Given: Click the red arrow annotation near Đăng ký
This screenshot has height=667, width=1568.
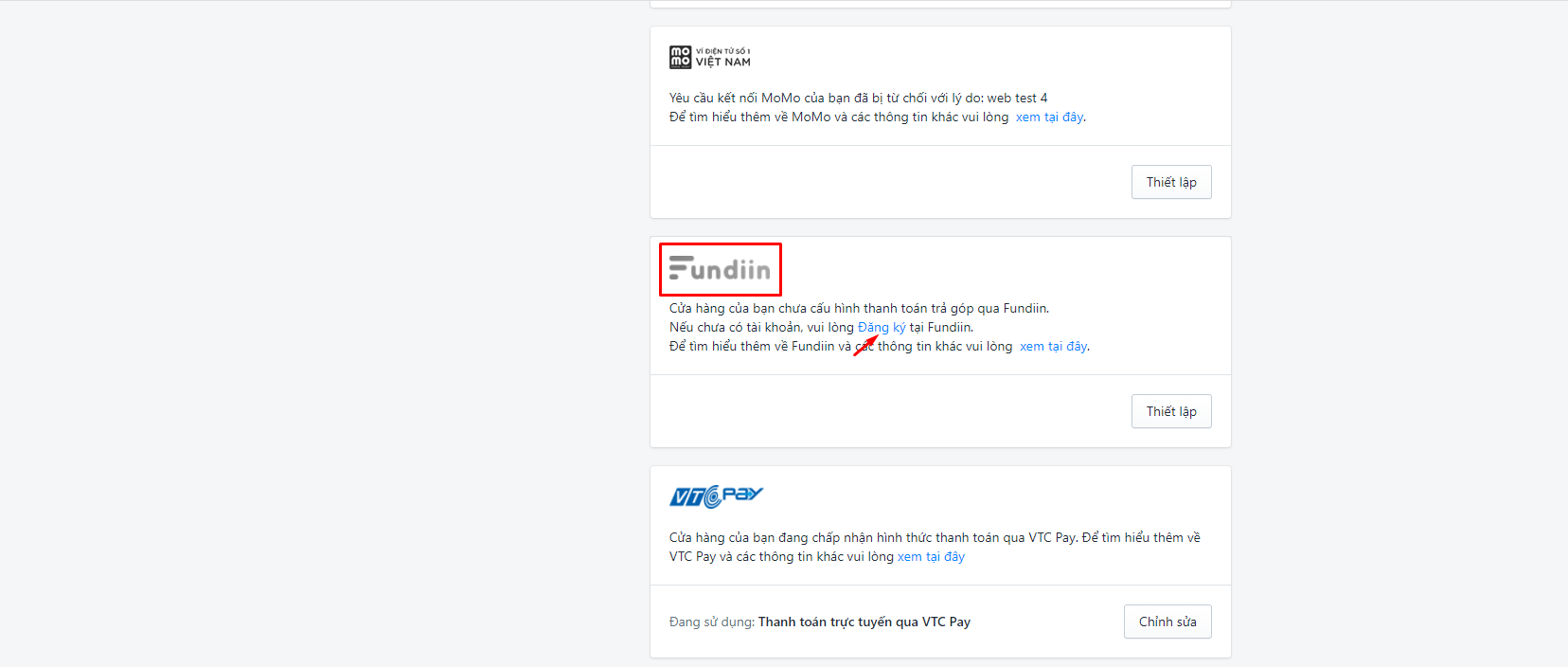Looking at the screenshot, I should click(865, 346).
